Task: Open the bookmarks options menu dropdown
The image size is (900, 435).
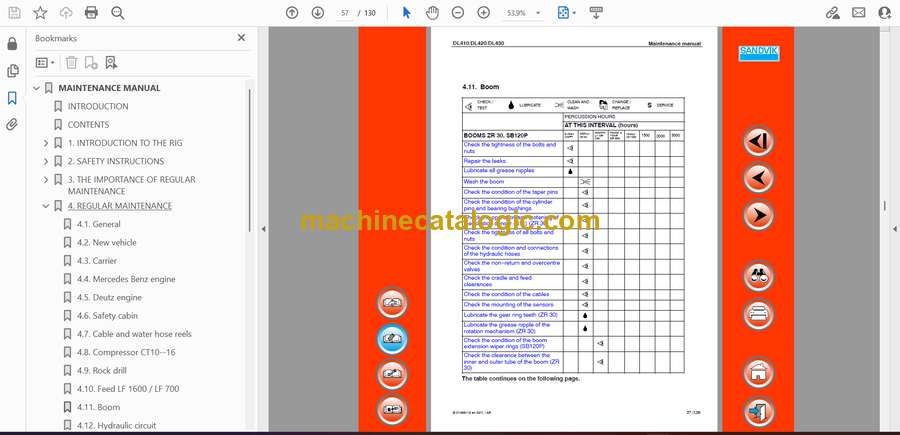Action: pyautogui.click(x=45, y=63)
